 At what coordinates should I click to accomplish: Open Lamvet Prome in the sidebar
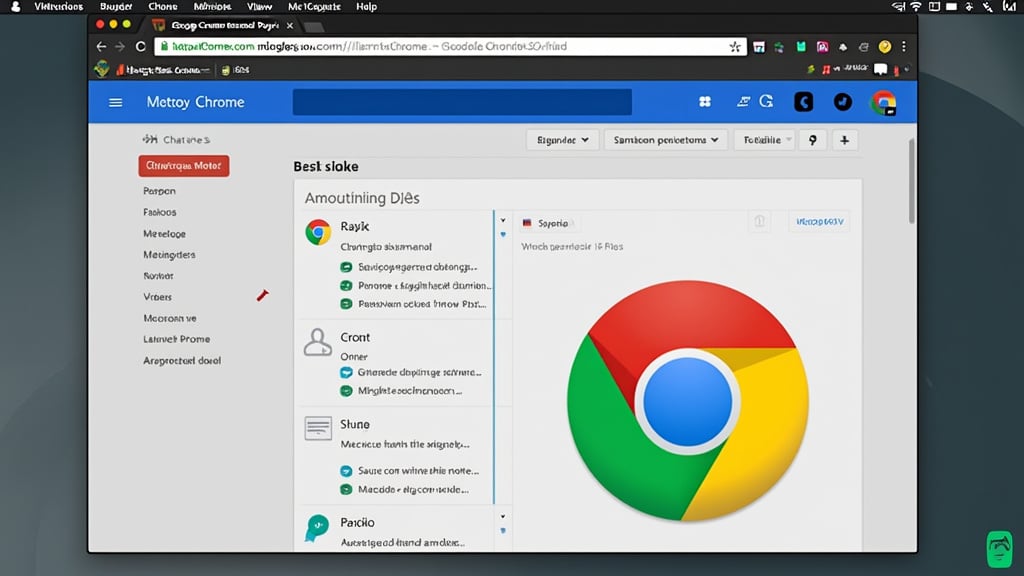click(x=176, y=339)
